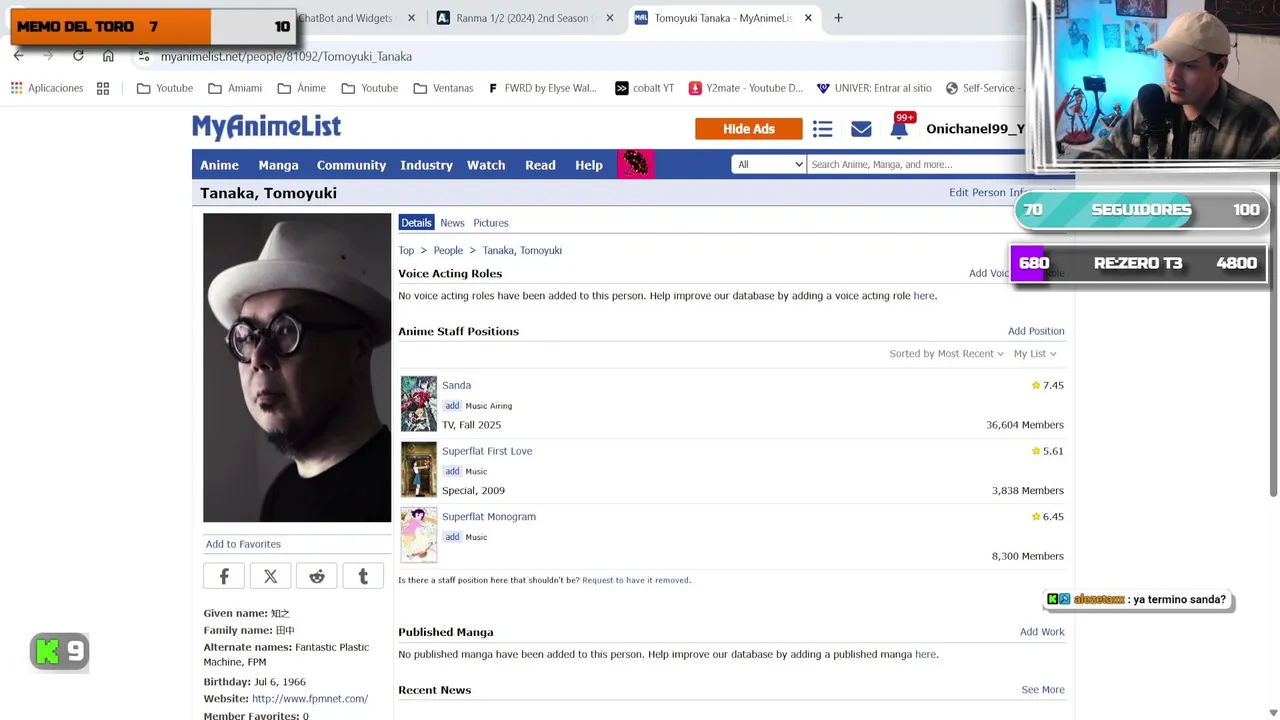
Task: Open the Ánime bookmark folder
Action: pyautogui.click(x=302, y=88)
